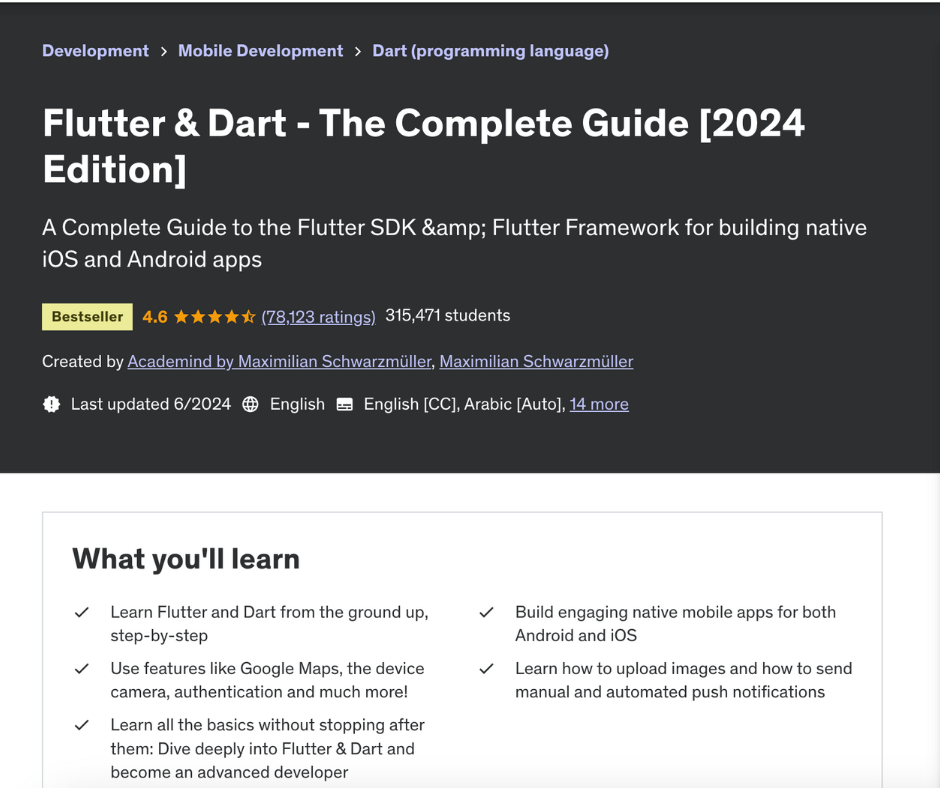The height and width of the screenshot is (788, 940).
Task: Click the text Learn Flutter and Dart from the ground up
Action: point(269,624)
